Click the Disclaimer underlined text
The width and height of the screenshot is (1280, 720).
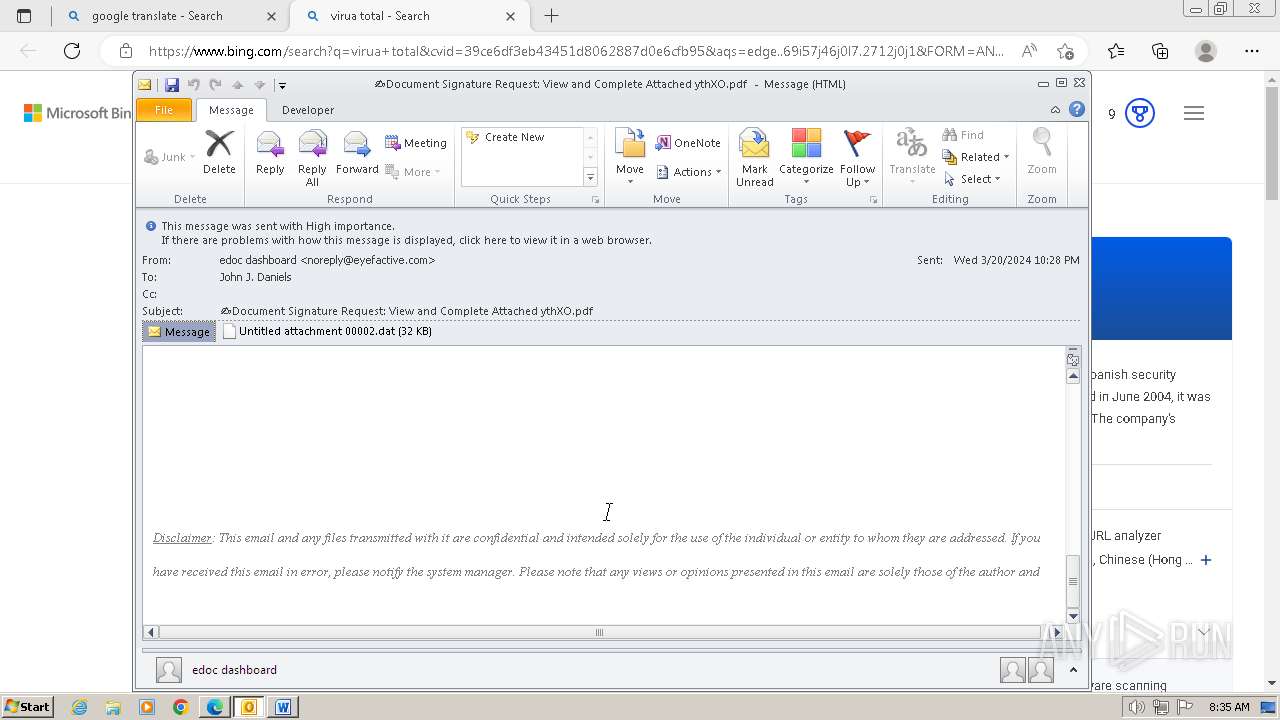pyautogui.click(x=182, y=538)
